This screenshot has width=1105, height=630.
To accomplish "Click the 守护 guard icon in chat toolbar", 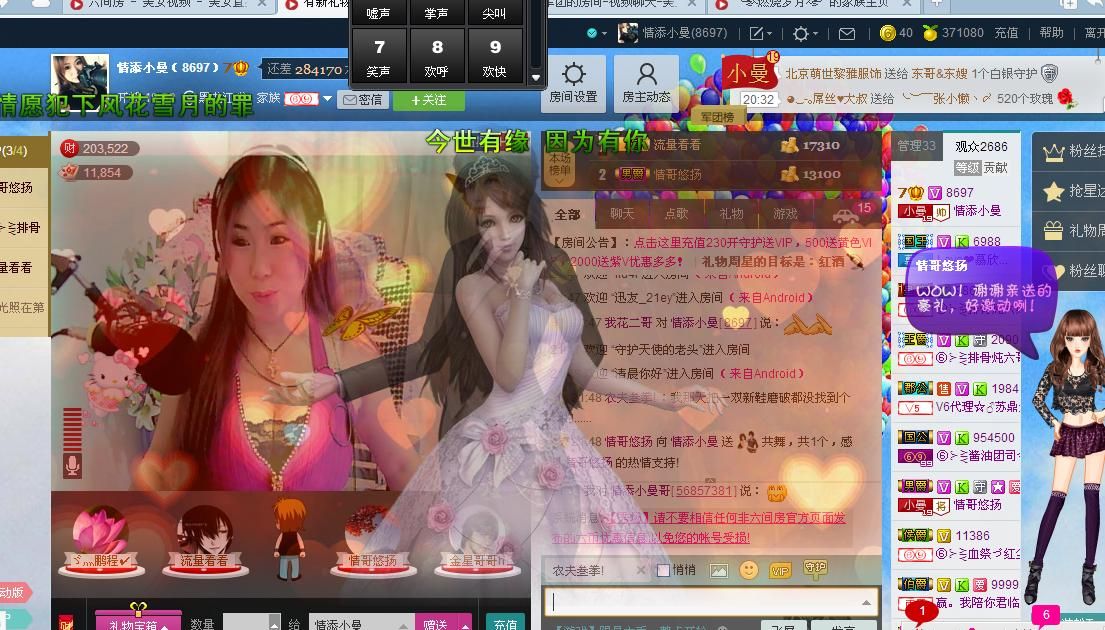I will tap(815, 569).
